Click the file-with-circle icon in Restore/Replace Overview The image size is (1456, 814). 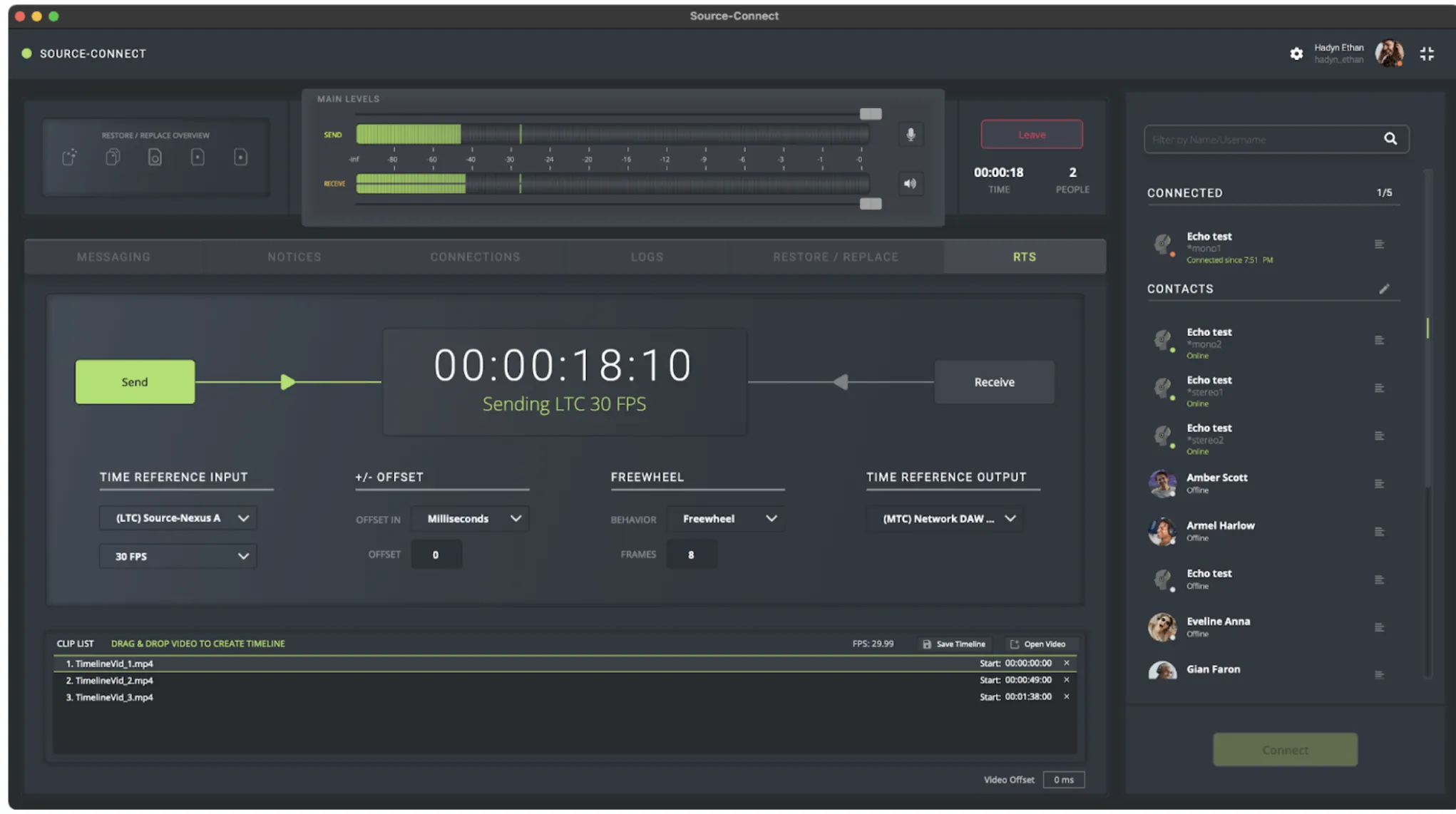tap(155, 157)
